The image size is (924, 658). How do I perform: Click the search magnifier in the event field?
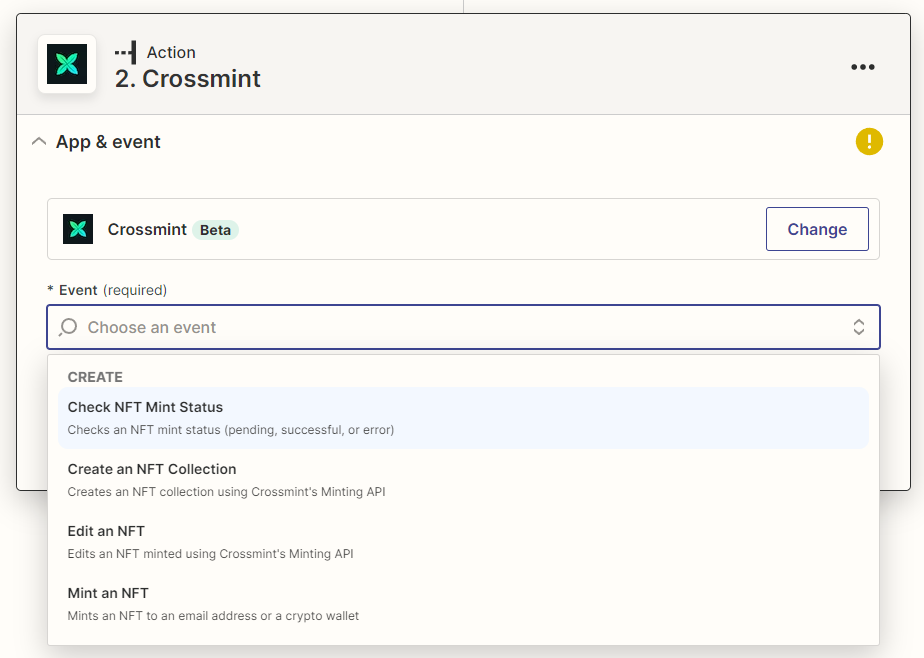point(68,327)
